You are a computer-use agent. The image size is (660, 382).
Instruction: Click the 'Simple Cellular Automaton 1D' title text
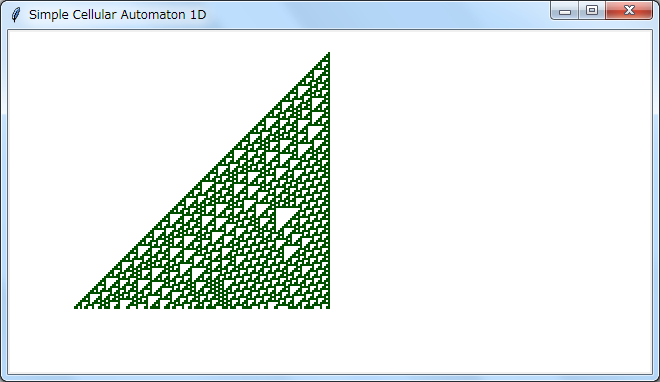[x=117, y=15]
